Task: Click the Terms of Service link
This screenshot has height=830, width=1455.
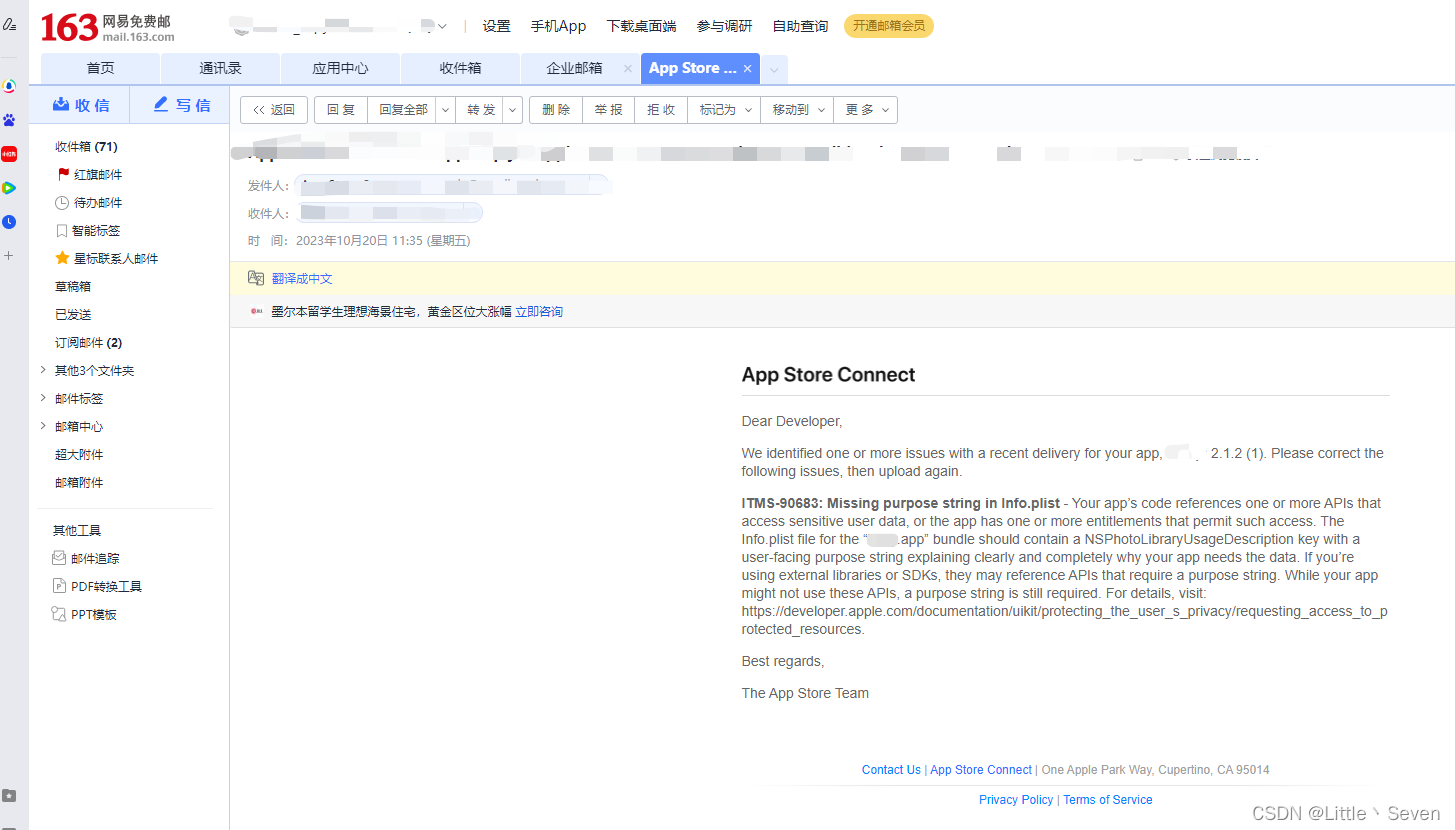Action: tap(1108, 800)
